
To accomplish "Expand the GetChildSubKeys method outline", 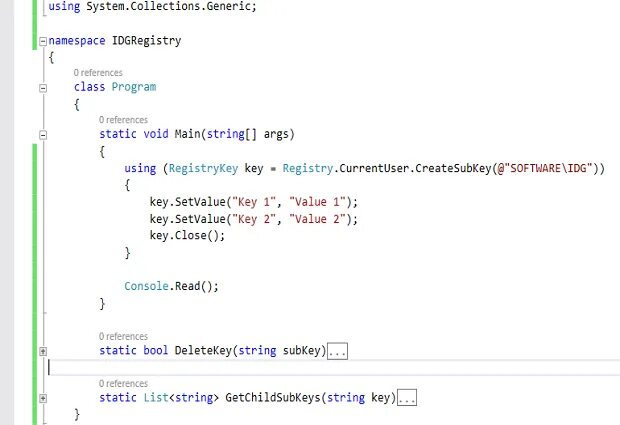I will pos(43,398).
